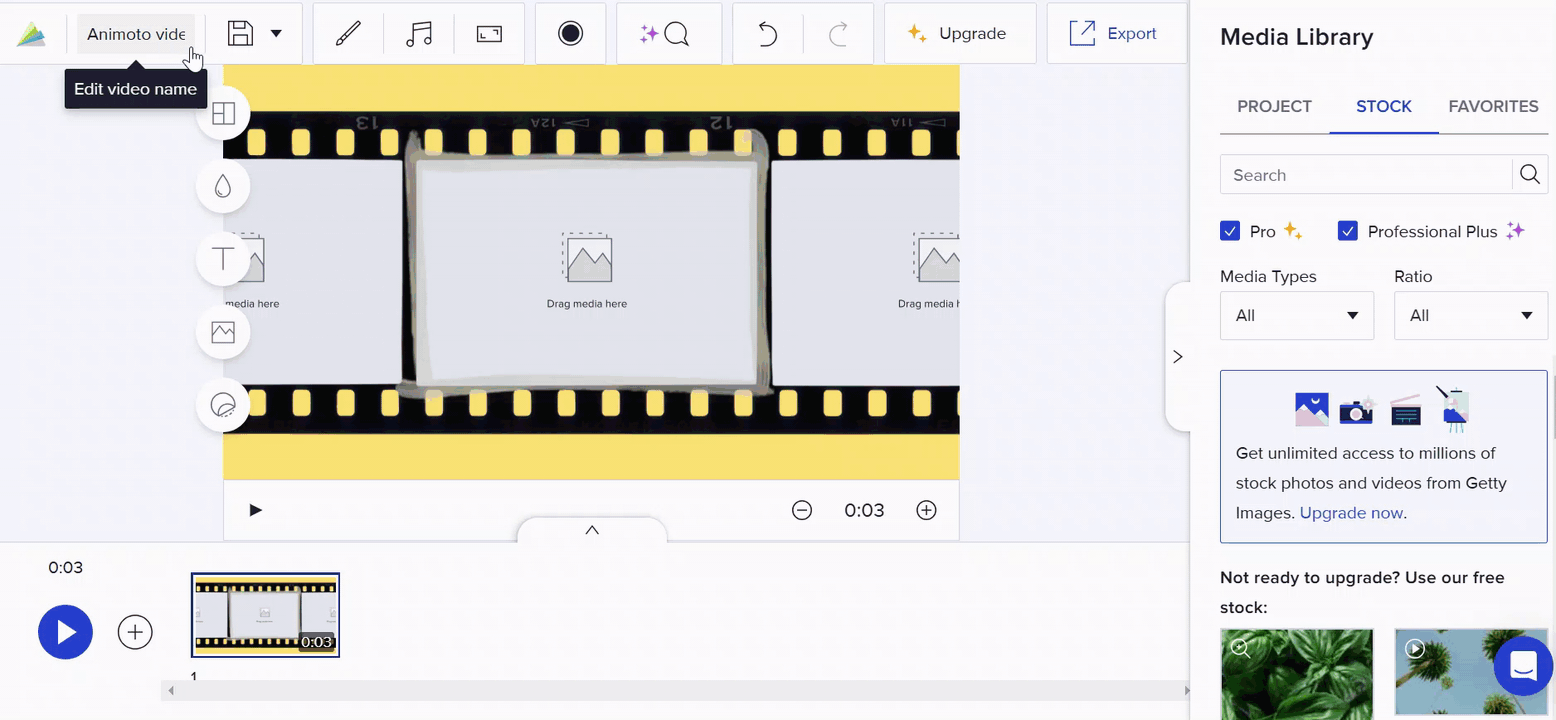Screen dimensions: 1556x720
Task: Disable the Professional Plus filter
Action: (x=1348, y=230)
